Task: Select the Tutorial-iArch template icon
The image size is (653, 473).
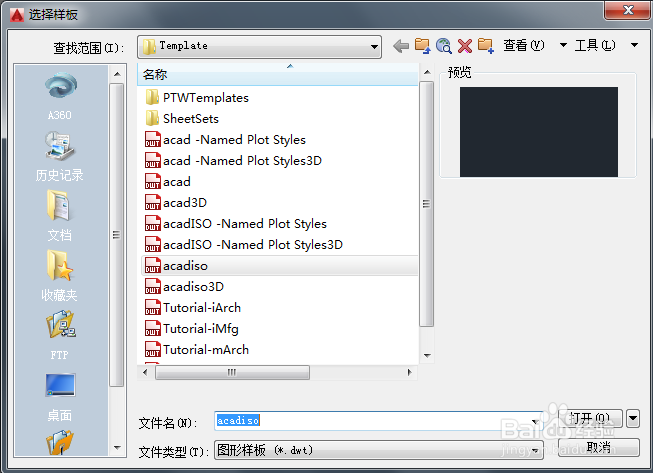Action: click(152, 307)
